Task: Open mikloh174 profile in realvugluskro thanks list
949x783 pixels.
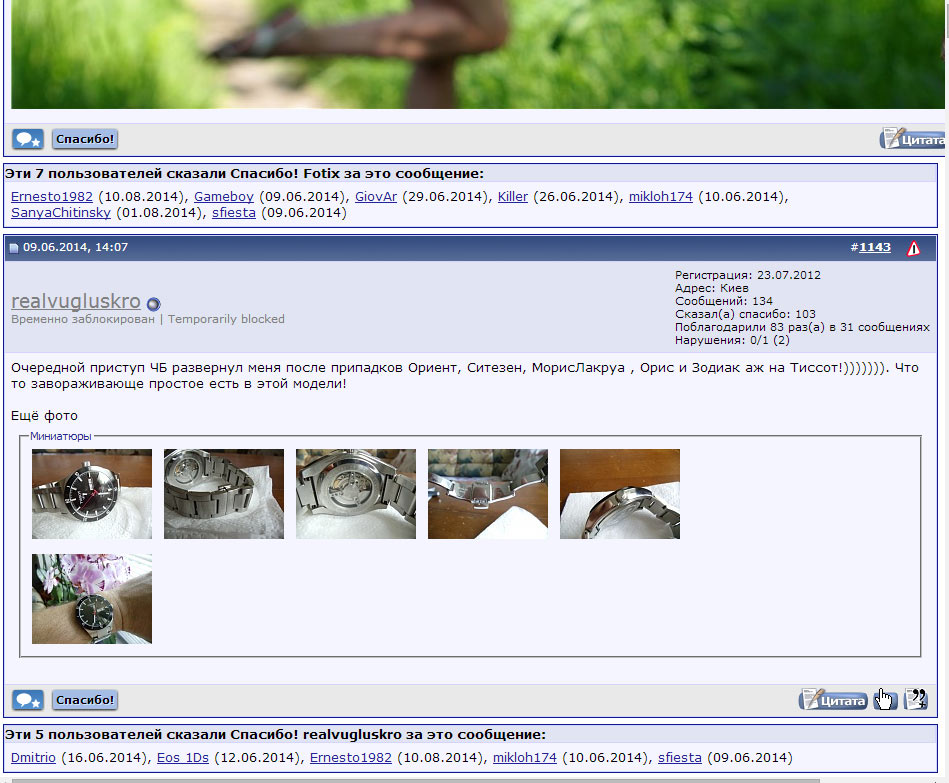Action: [x=525, y=758]
